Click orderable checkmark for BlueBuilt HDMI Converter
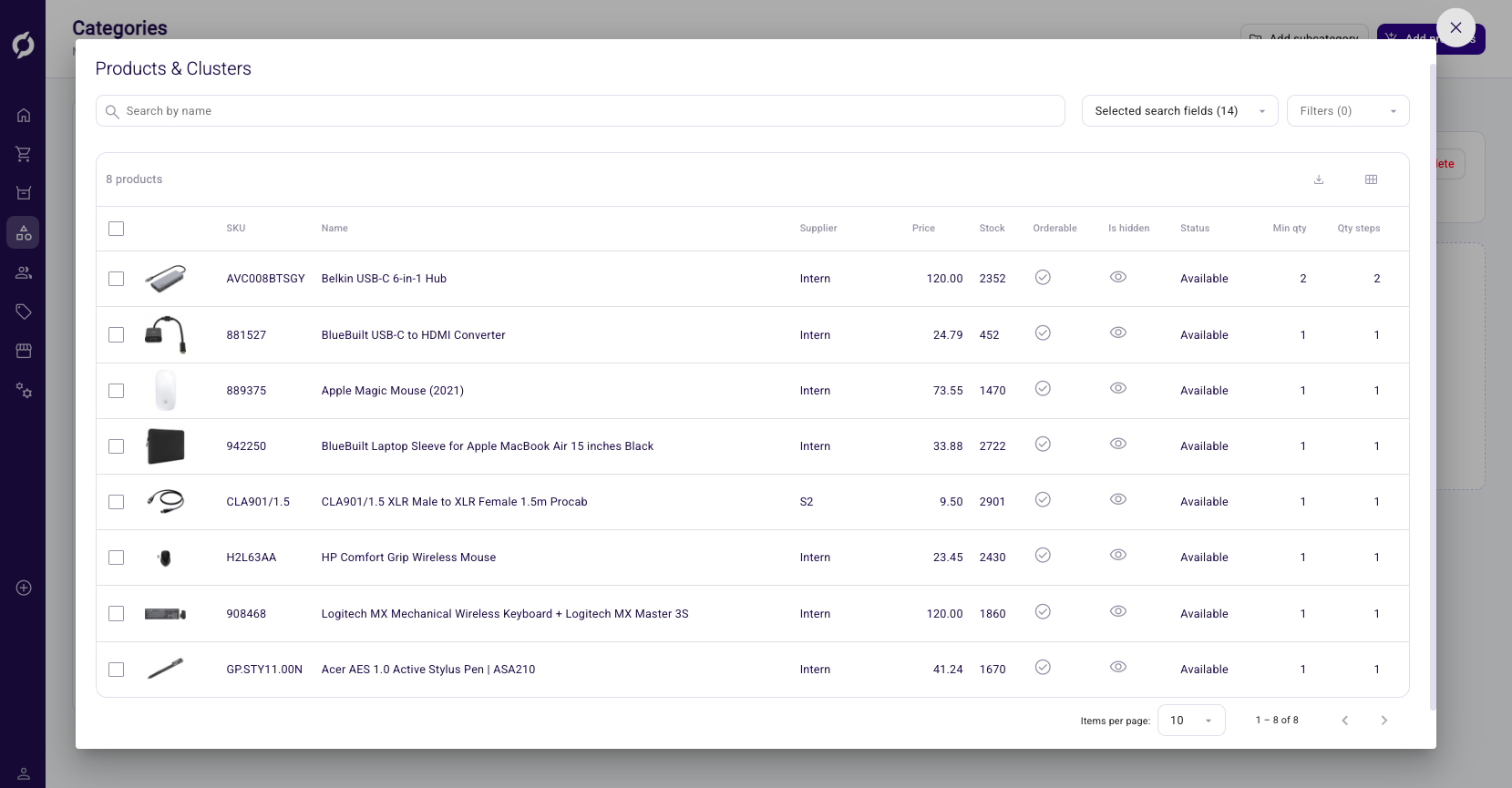The height and width of the screenshot is (788, 1512). [x=1044, y=333]
